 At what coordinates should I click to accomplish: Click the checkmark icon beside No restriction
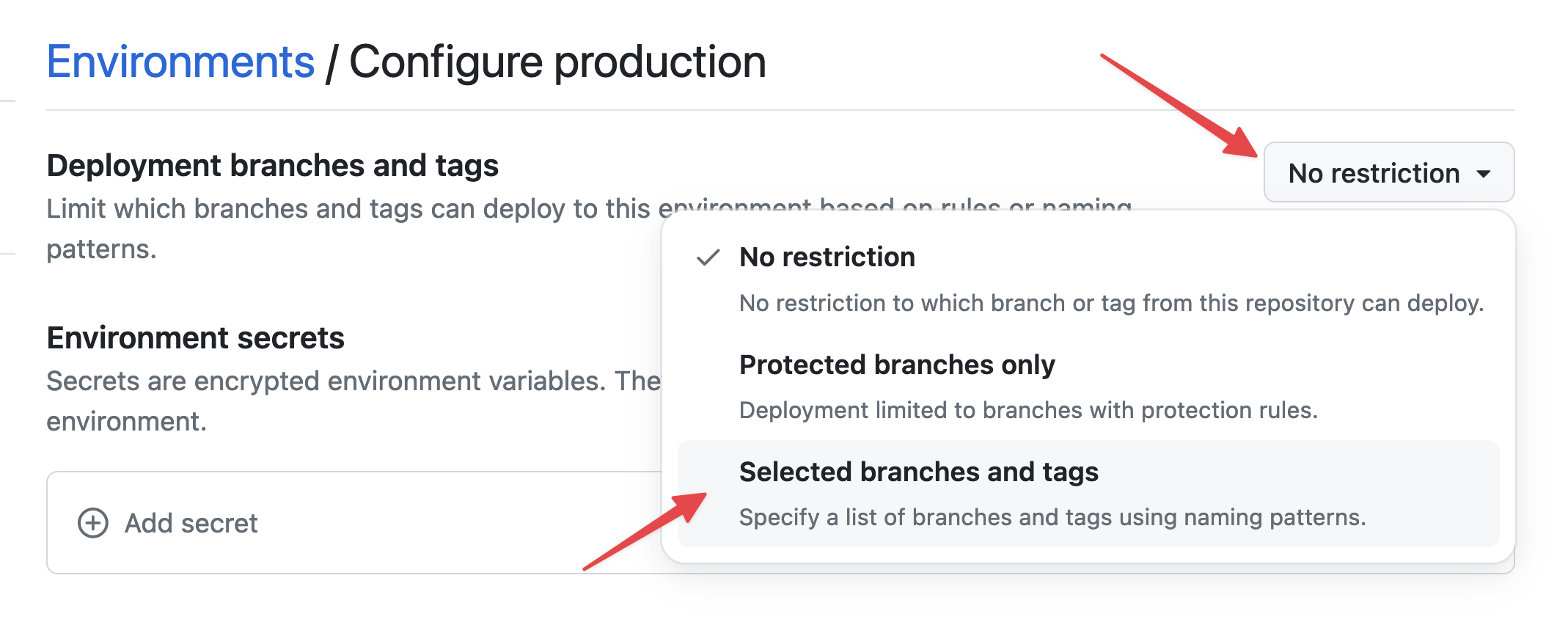(x=708, y=257)
